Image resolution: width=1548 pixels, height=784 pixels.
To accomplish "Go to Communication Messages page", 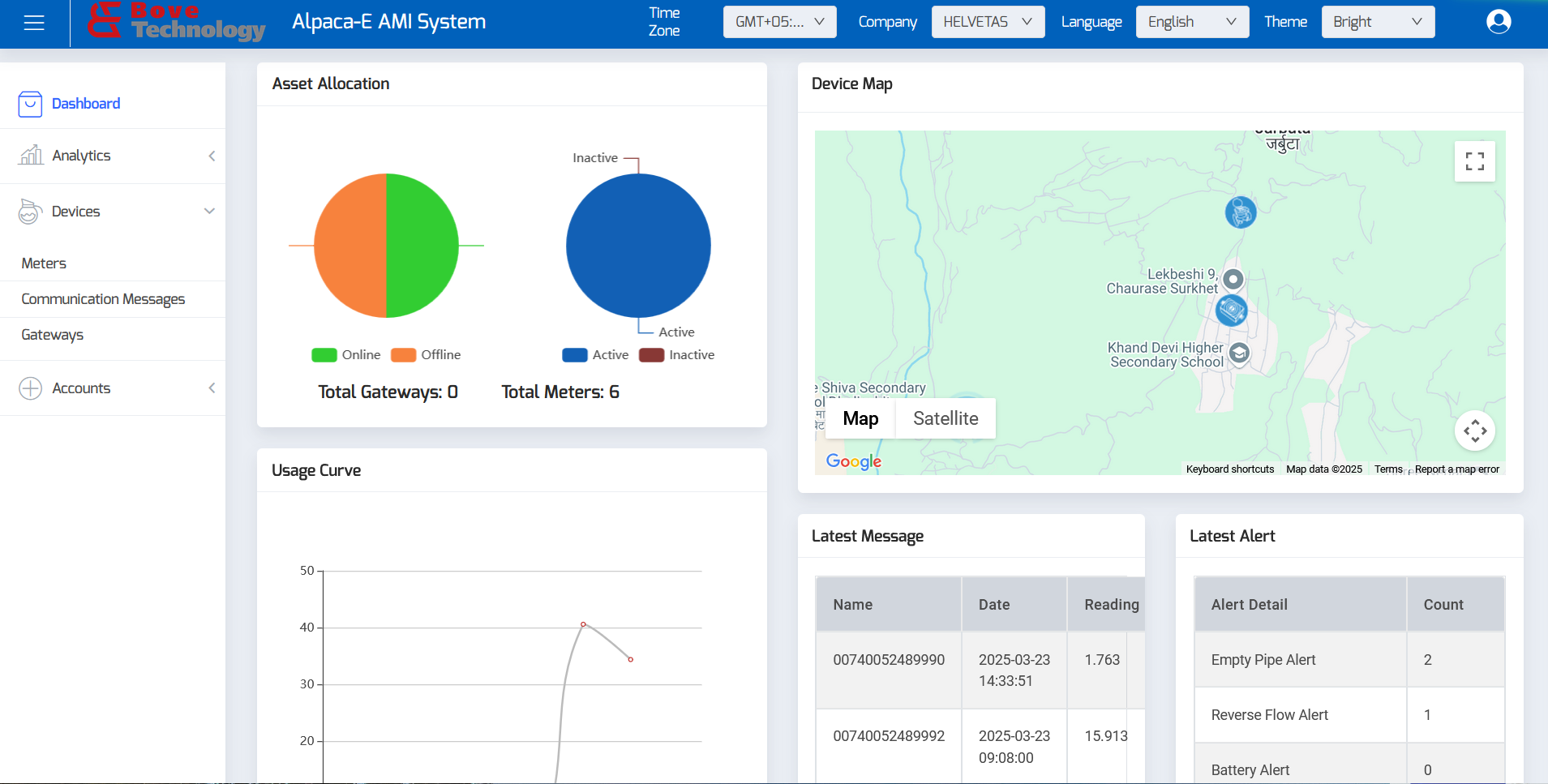I will pyautogui.click(x=103, y=299).
